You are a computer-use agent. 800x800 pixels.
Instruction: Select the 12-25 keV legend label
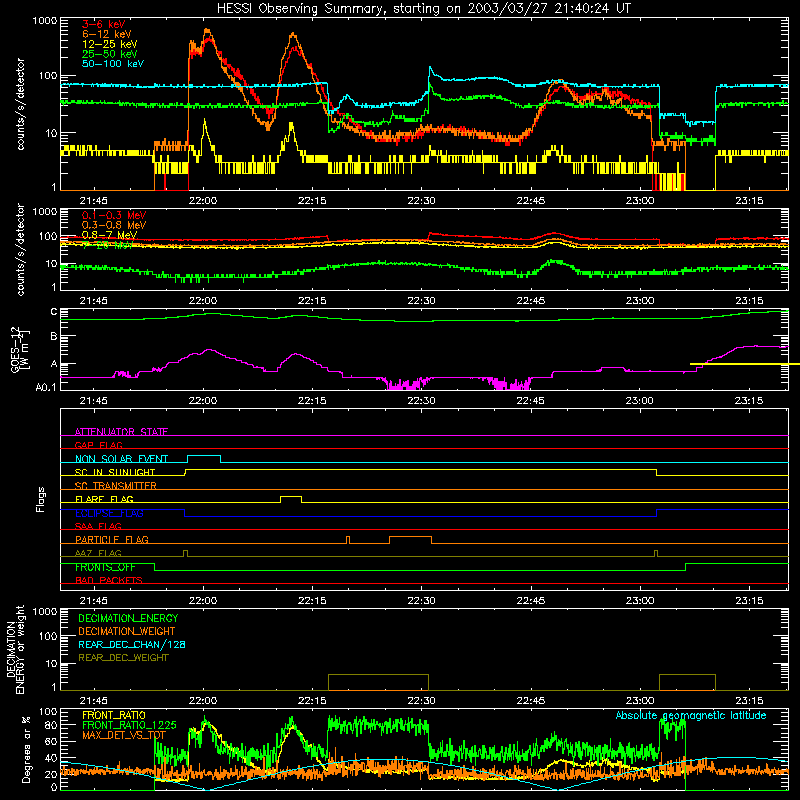point(110,44)
